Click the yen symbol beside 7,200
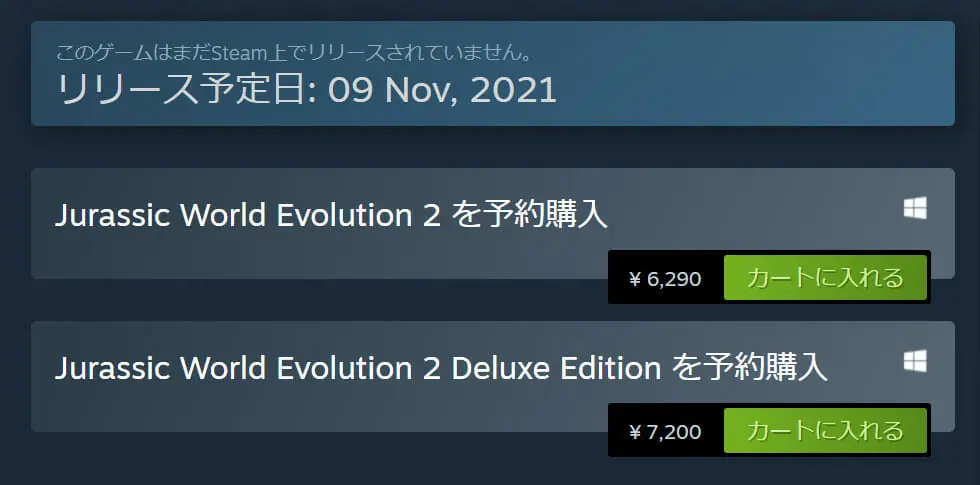The width and height of the screenshot is (980, 485). [634, 433]
